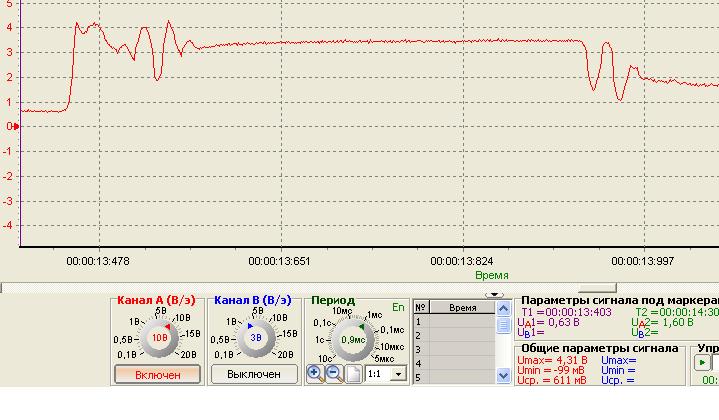Click the zoom out magnifier icon

(x=335, y=374)
